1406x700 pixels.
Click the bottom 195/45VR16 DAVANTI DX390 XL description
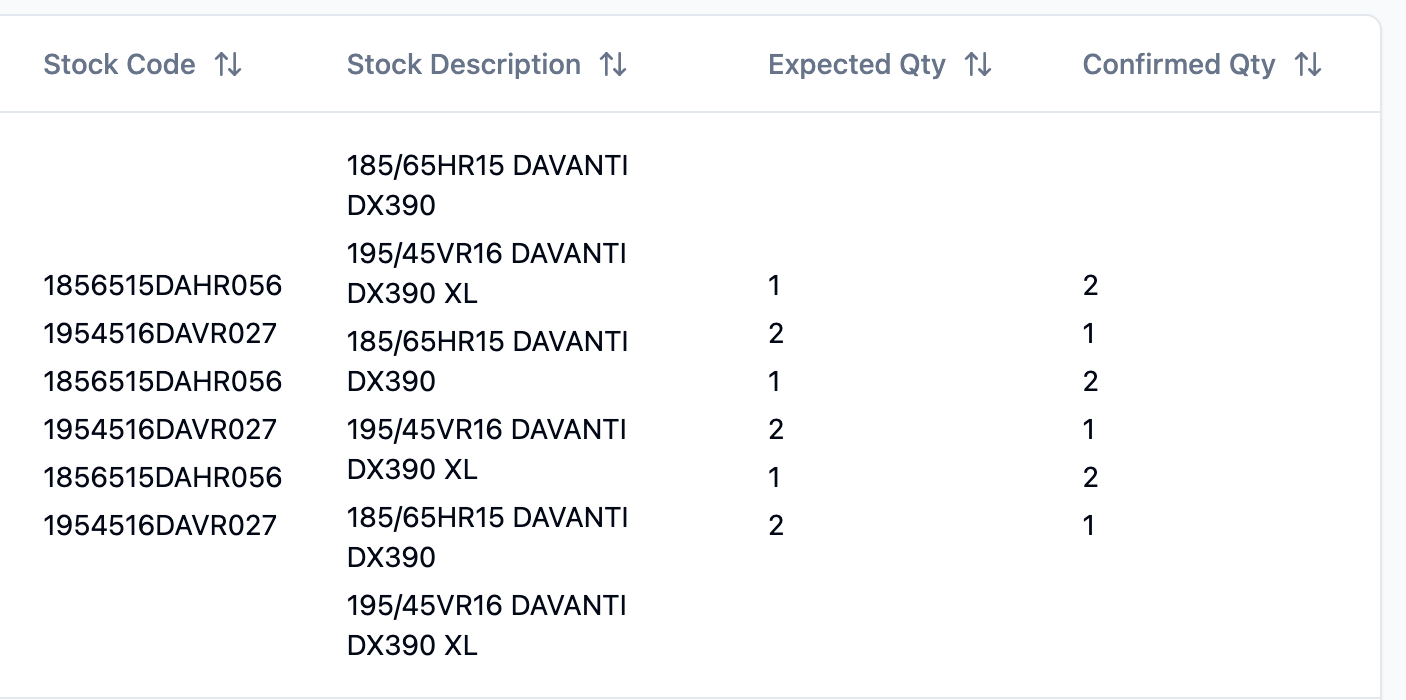pyautogui.click(x=487, y=625)
